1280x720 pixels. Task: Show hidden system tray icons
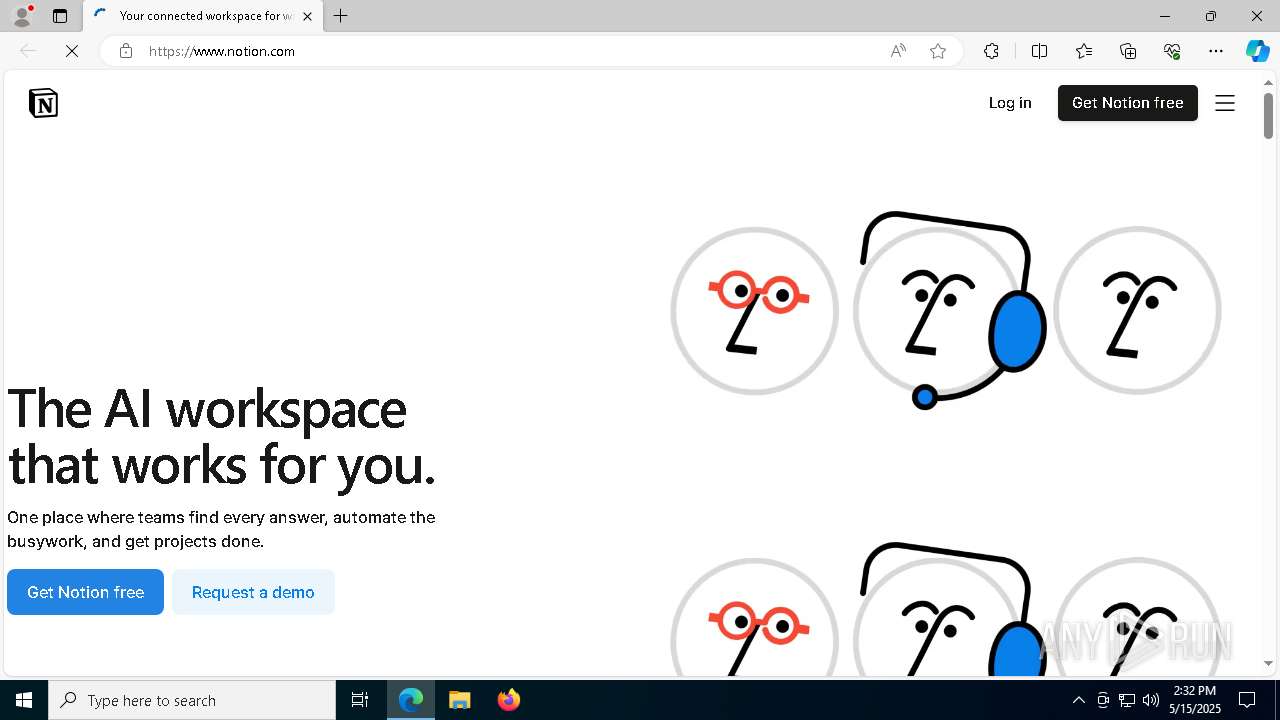(x=1078, y=700)
